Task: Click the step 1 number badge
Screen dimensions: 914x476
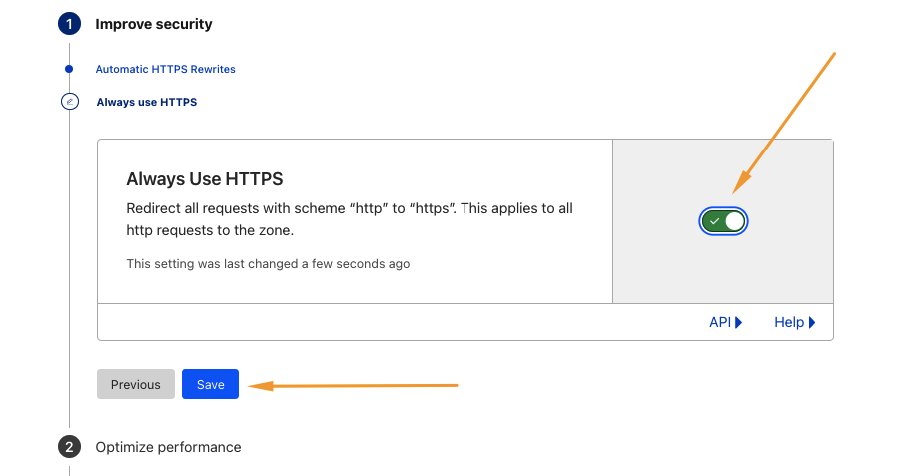Action: (x=69, y=24)
